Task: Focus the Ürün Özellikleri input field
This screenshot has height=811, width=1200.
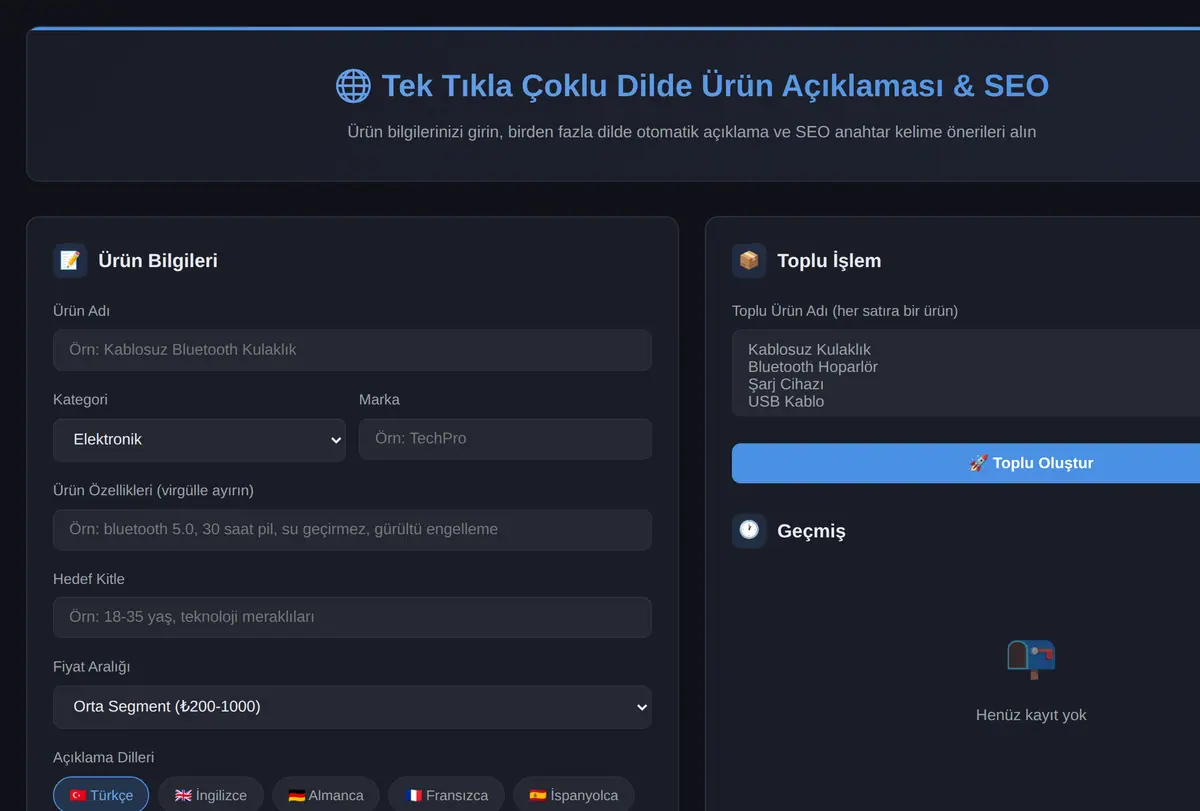Action: click(352, 530)
